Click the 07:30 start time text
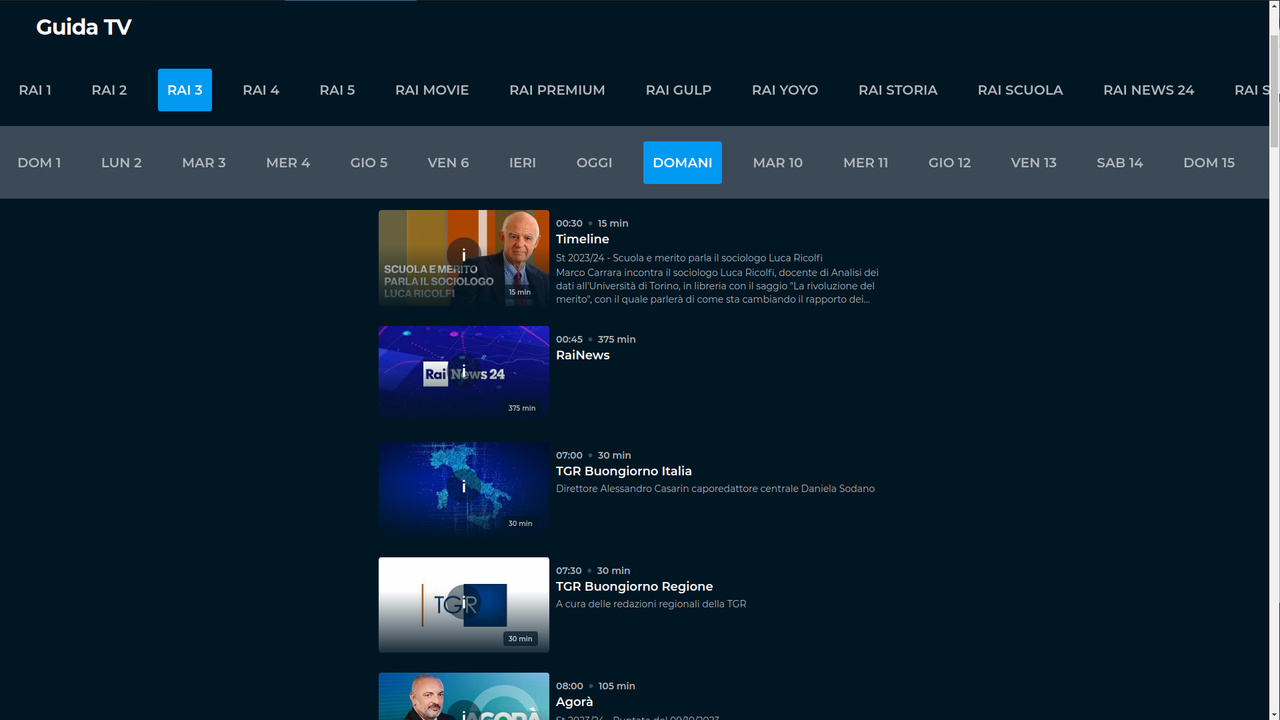The width and height of the screenshot is (1280, 720). point(569,571)
